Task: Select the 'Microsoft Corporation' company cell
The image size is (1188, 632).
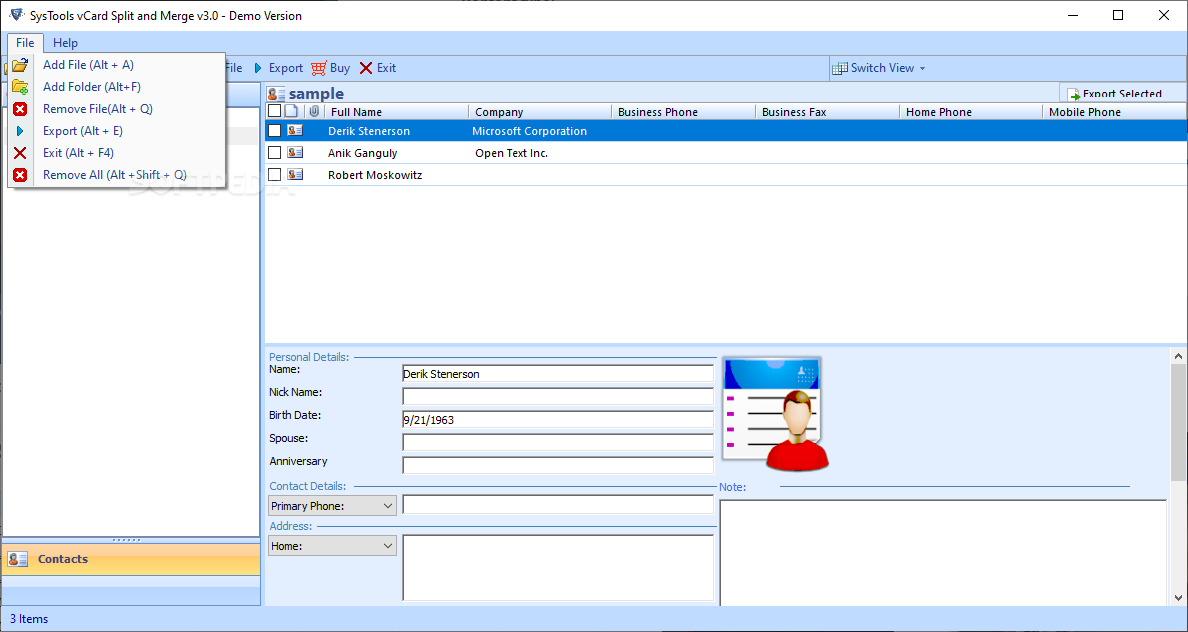Action: tap(530, 131)
